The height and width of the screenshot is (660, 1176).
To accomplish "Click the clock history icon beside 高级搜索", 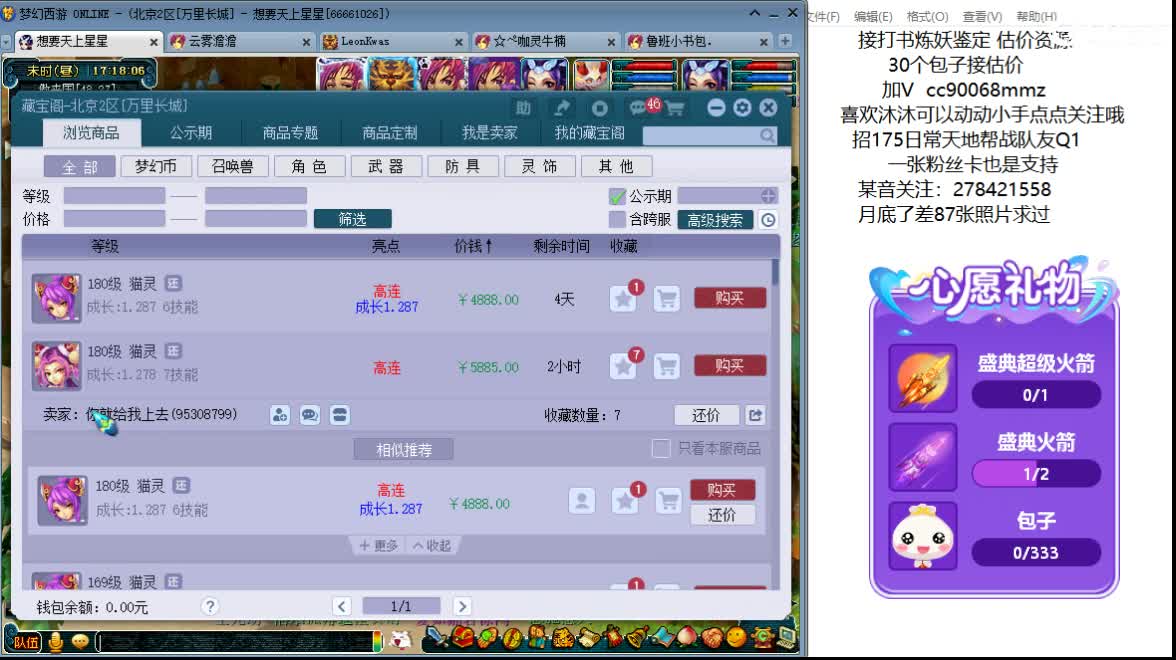I will coord(766,219).
